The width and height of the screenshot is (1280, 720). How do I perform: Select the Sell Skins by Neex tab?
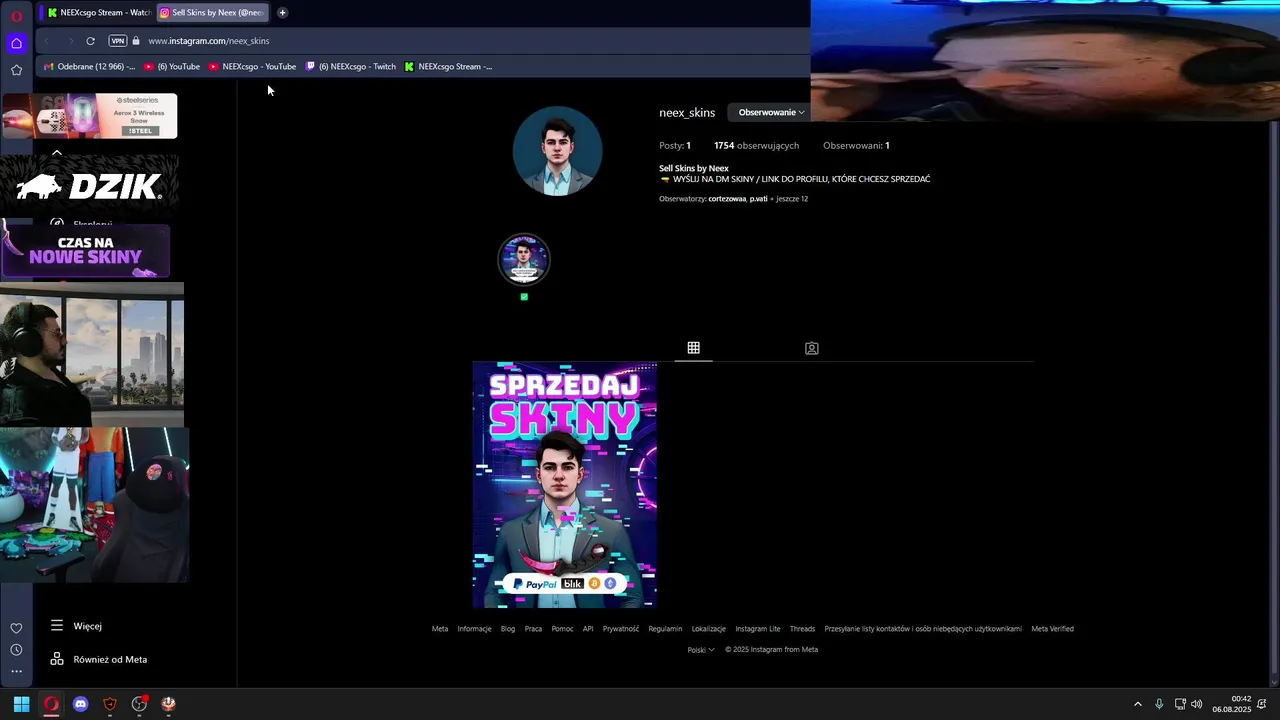(212, 13)
